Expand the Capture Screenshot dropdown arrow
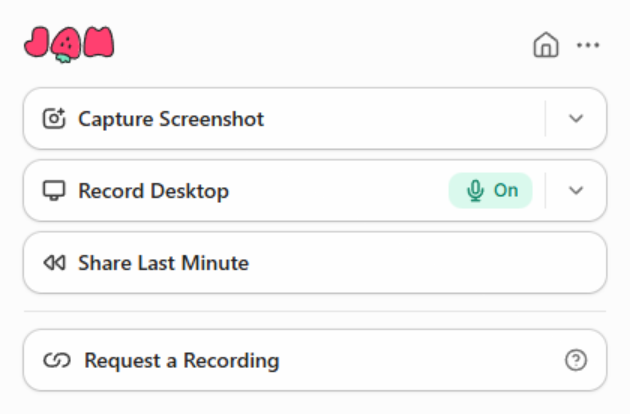Image resolution: width=630 pixels, height=414 pixels. pos(575,118)
